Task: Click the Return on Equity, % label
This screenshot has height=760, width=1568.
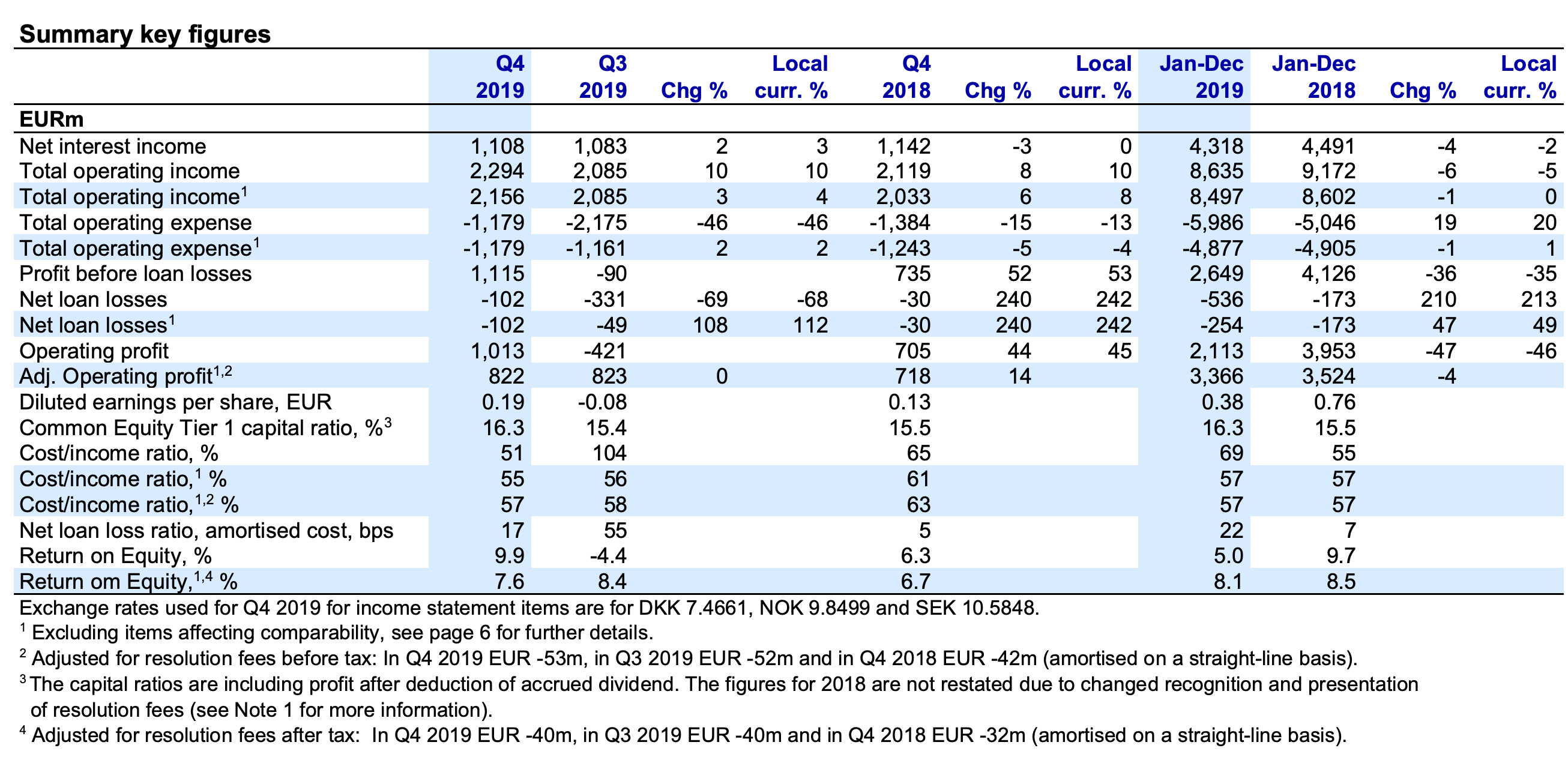Action: [115, 556]
